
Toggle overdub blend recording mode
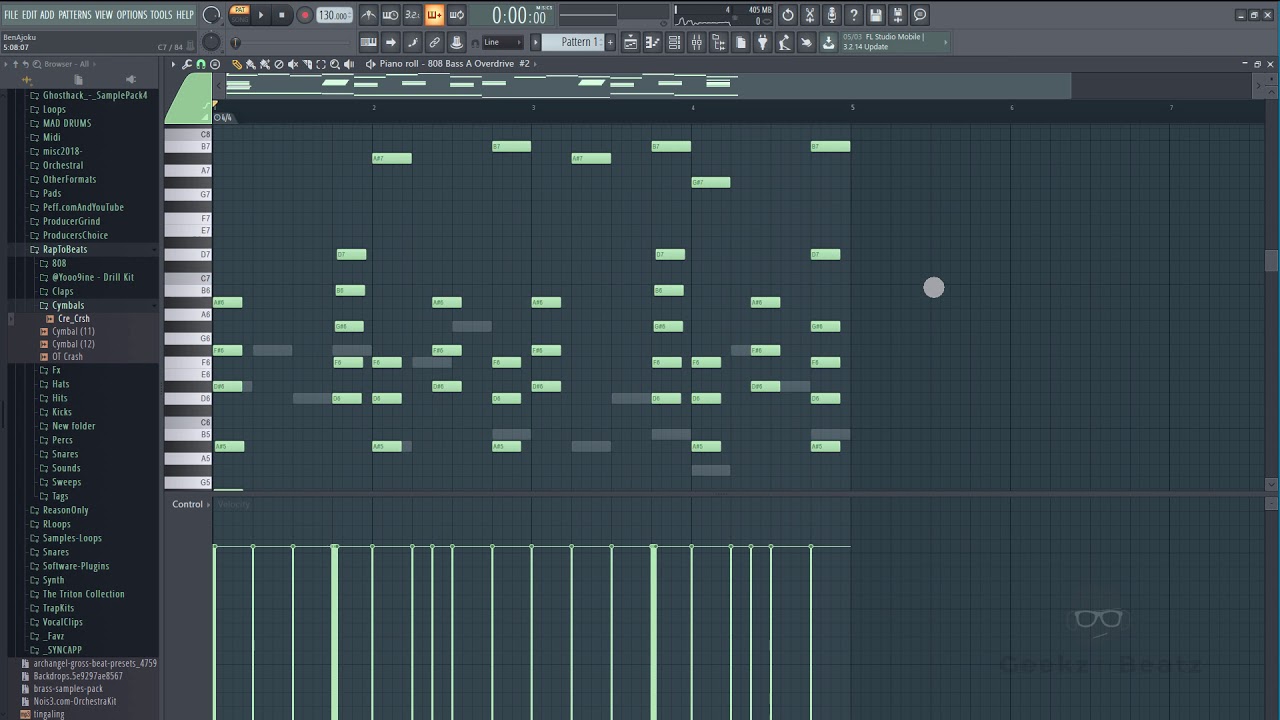tap(435, 15)
